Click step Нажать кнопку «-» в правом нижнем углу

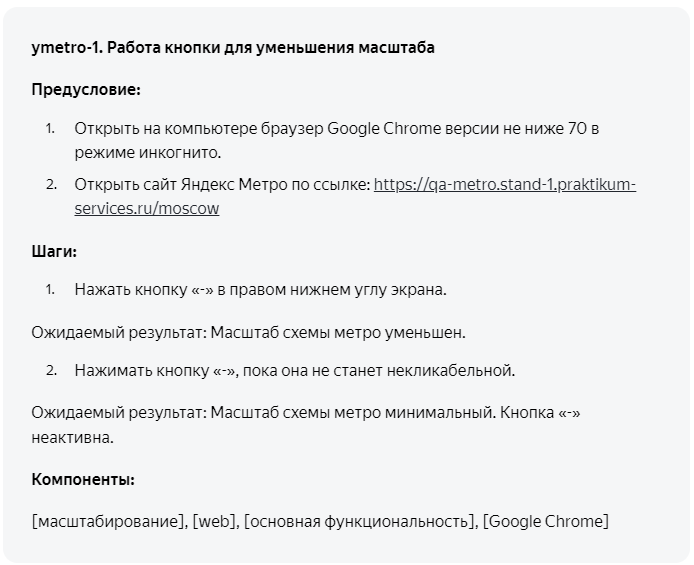260,289
